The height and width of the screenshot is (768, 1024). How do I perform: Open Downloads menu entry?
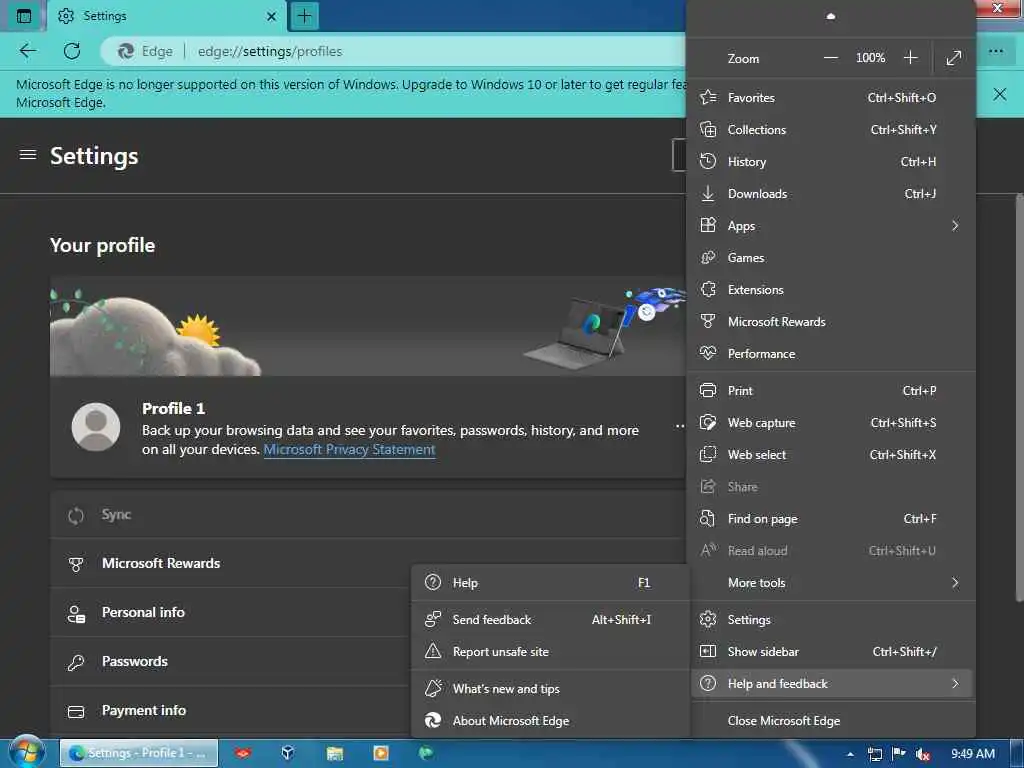click(x=832, y=193)
